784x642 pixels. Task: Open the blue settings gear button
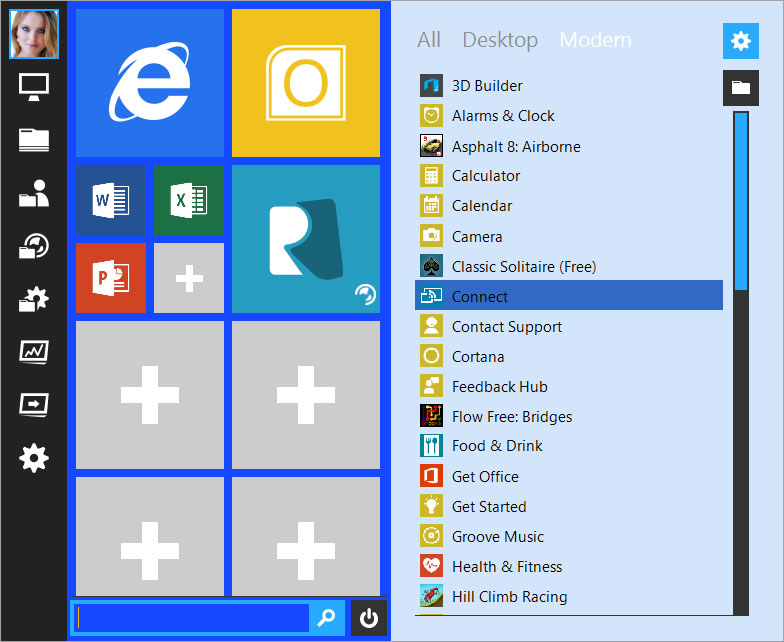point(740,41)
